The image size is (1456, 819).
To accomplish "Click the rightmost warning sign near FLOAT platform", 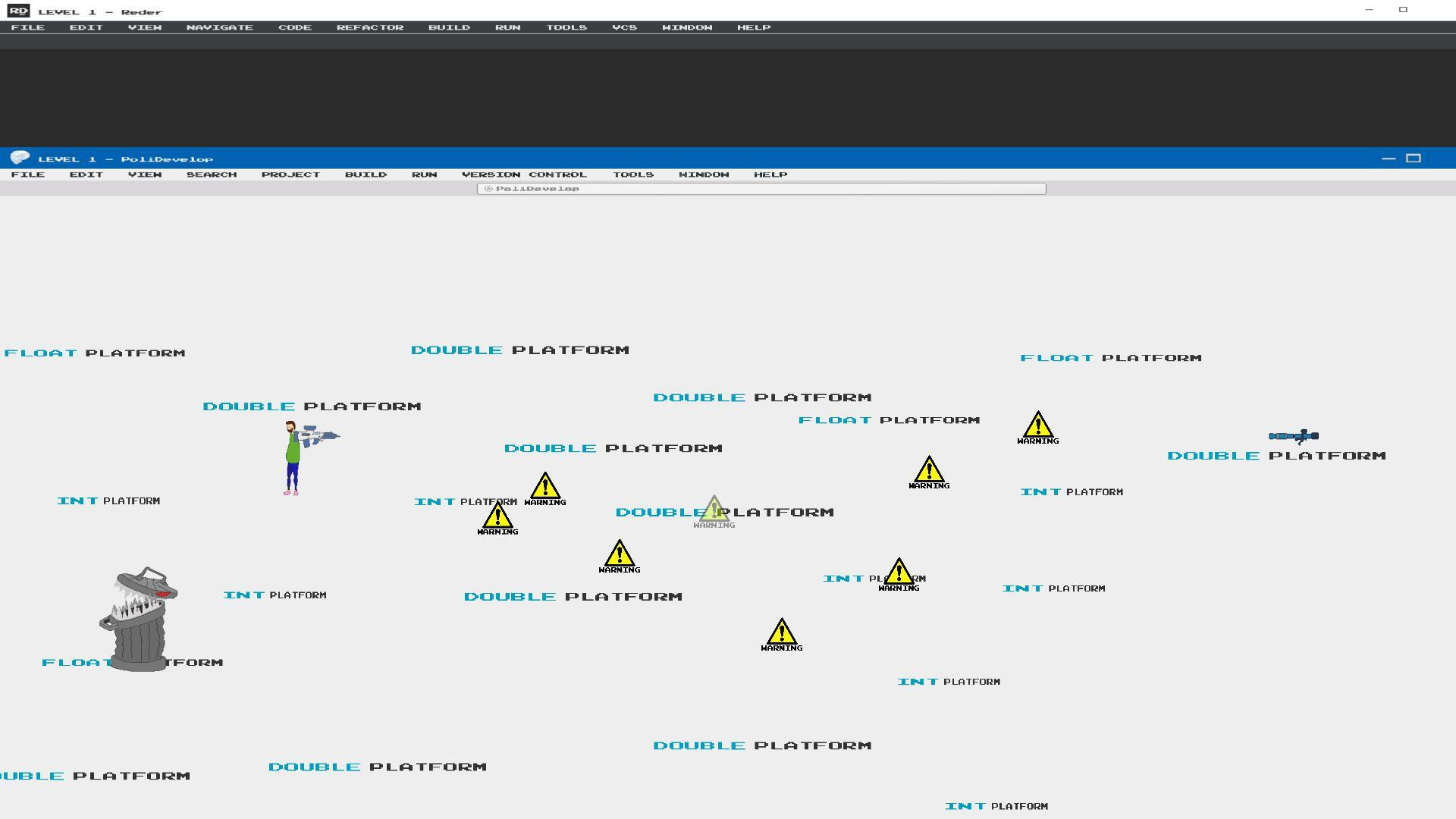I will [1038, 428].
